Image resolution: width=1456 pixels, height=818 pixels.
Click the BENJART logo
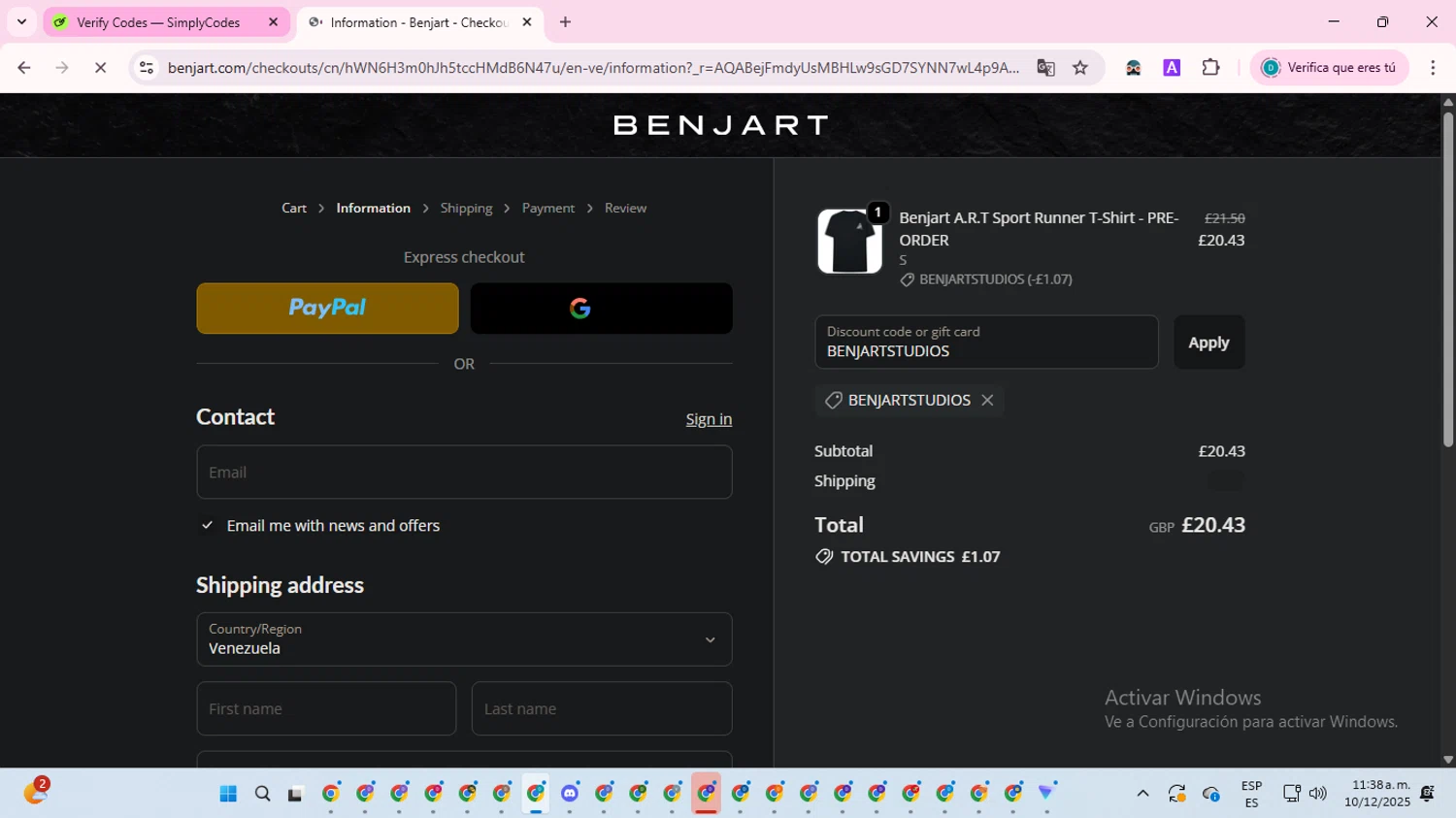(720, 125)
